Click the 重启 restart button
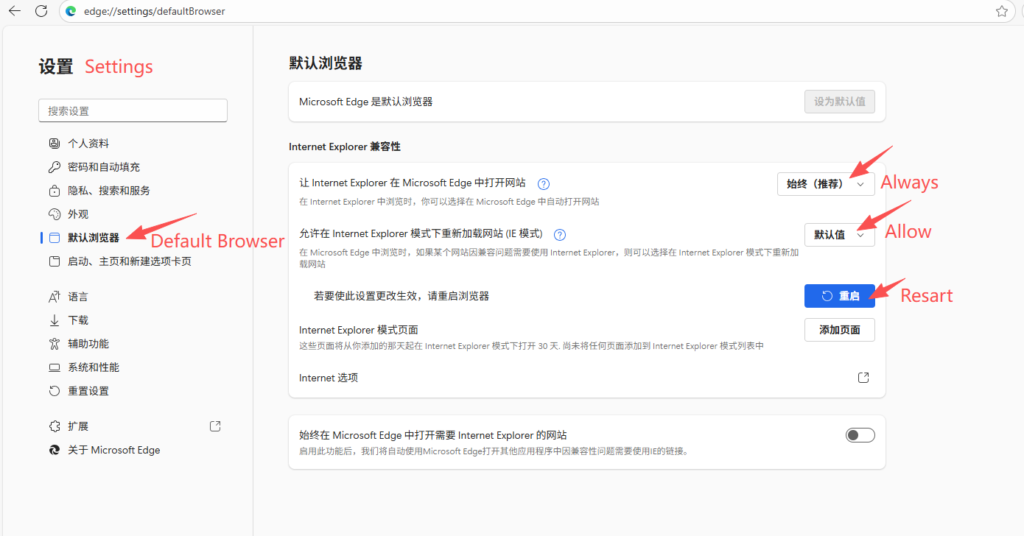1024x536 pixels. [839, 296]
